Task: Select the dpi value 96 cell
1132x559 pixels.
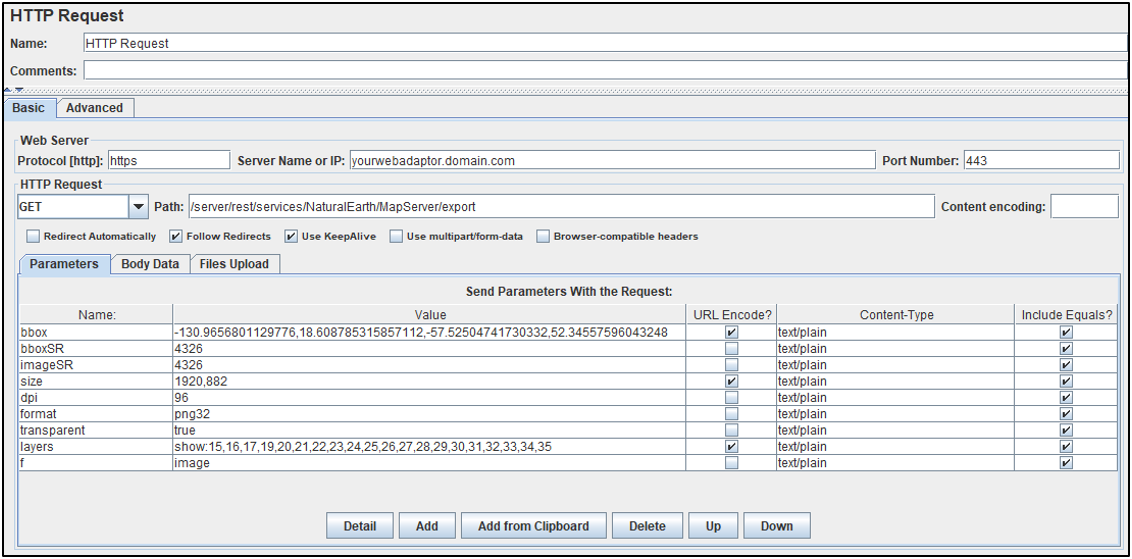Action: (x=430, y=397)
